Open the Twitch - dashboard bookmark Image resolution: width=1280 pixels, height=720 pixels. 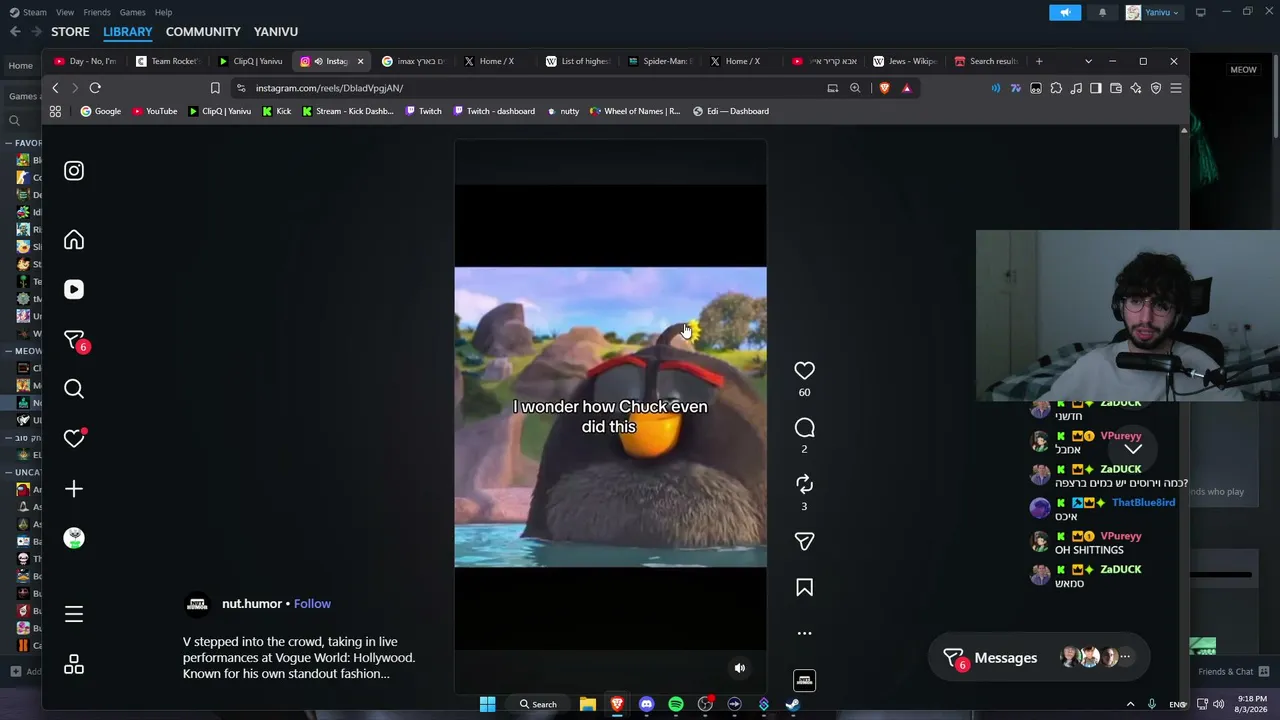(x=494, y=111)
